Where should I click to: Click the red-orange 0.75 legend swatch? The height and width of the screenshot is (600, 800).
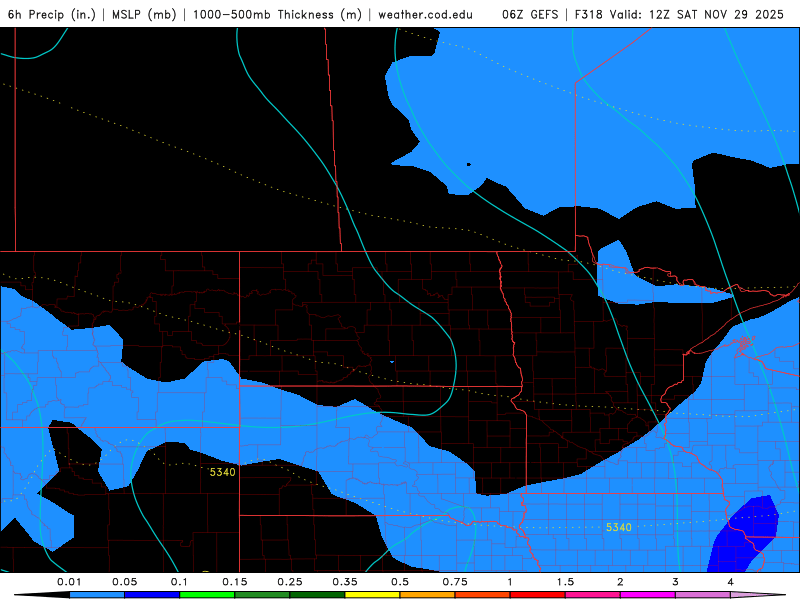tap(483, 595)
